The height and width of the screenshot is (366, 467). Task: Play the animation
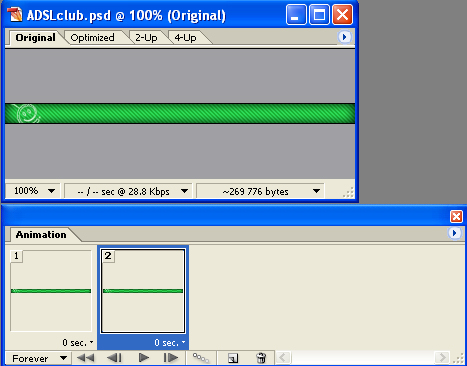[143, 358]
